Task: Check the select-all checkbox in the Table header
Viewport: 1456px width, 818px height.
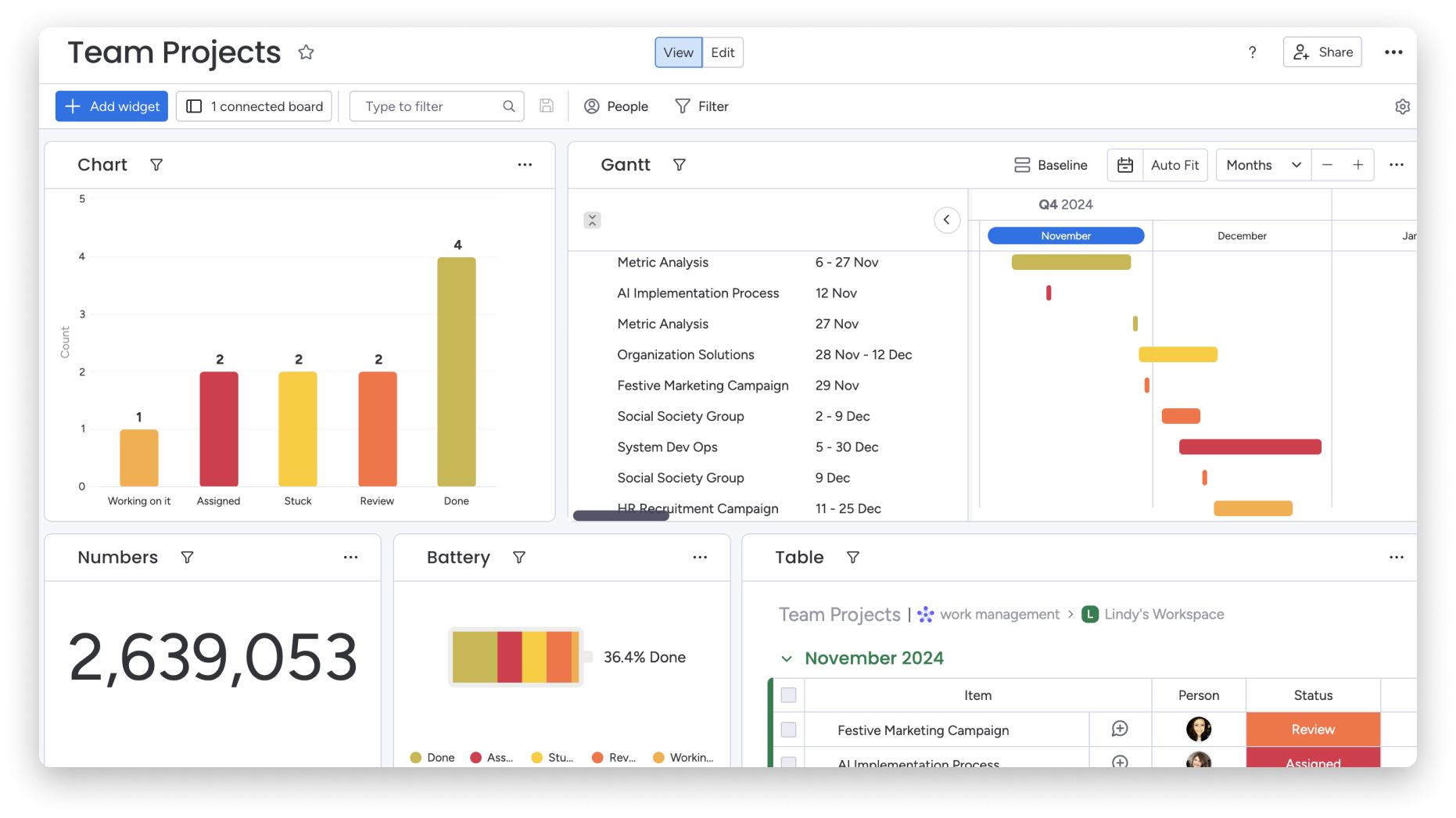Action: pyautogui.click(x=789, y=694)
